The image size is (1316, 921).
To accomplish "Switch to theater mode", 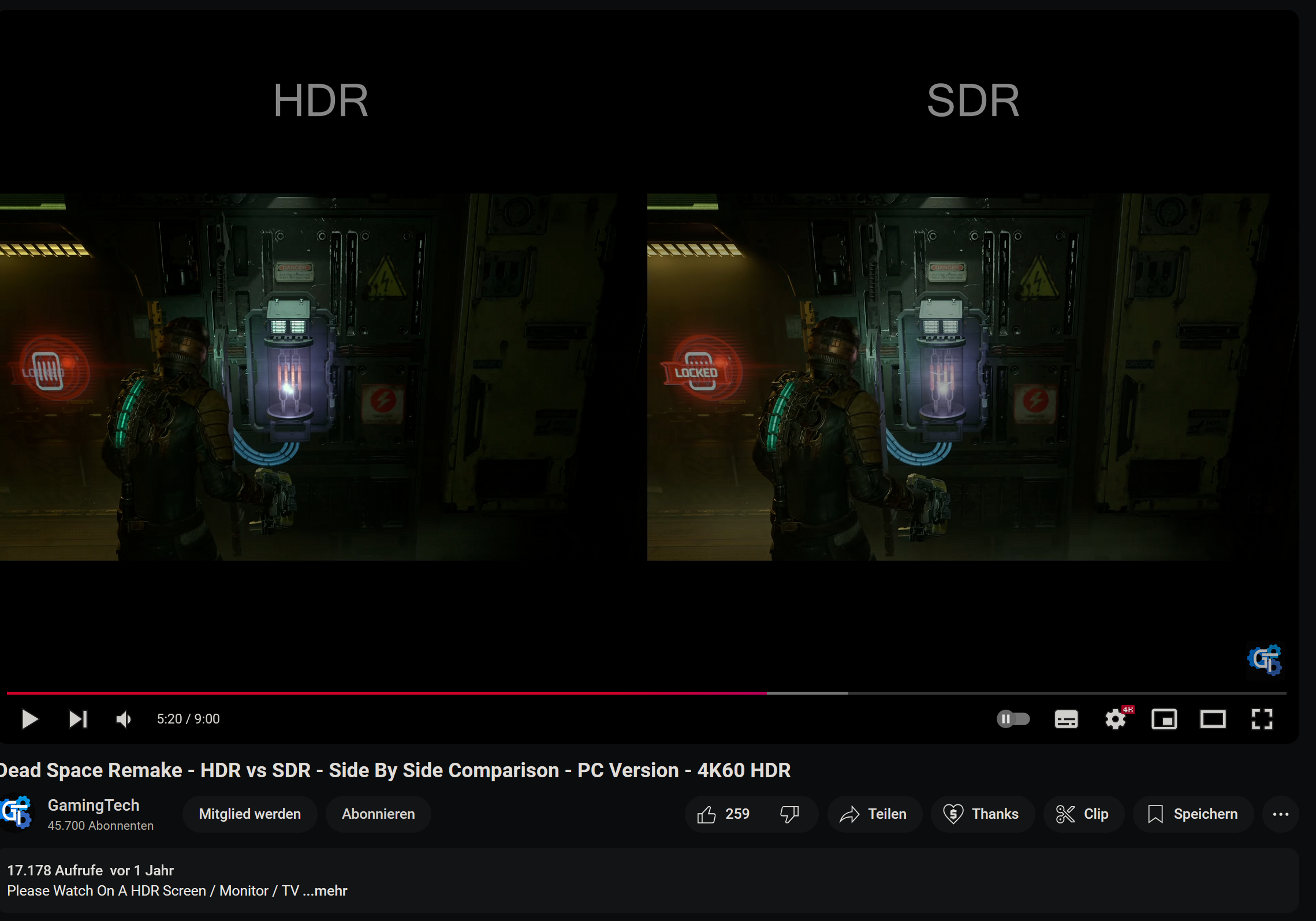I will click(1213, 719).
